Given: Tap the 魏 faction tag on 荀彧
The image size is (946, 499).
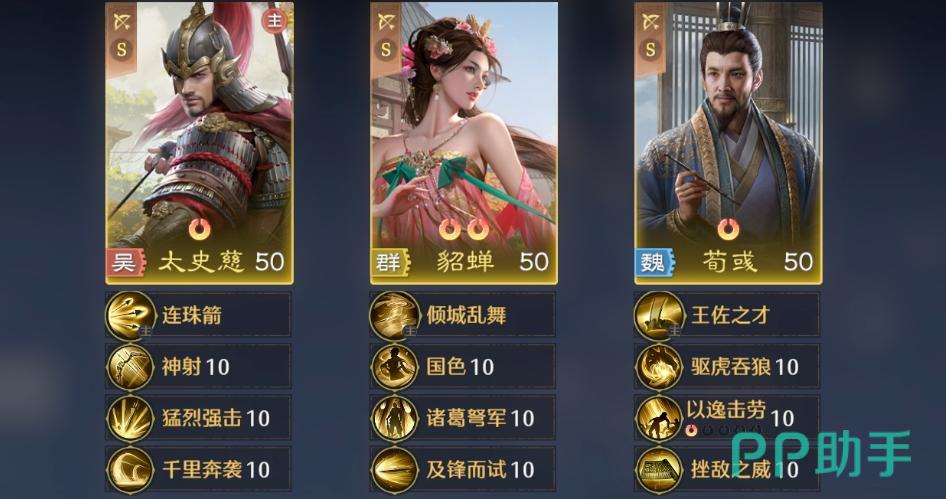Looking at the screenshot, I should click(655, 262).
